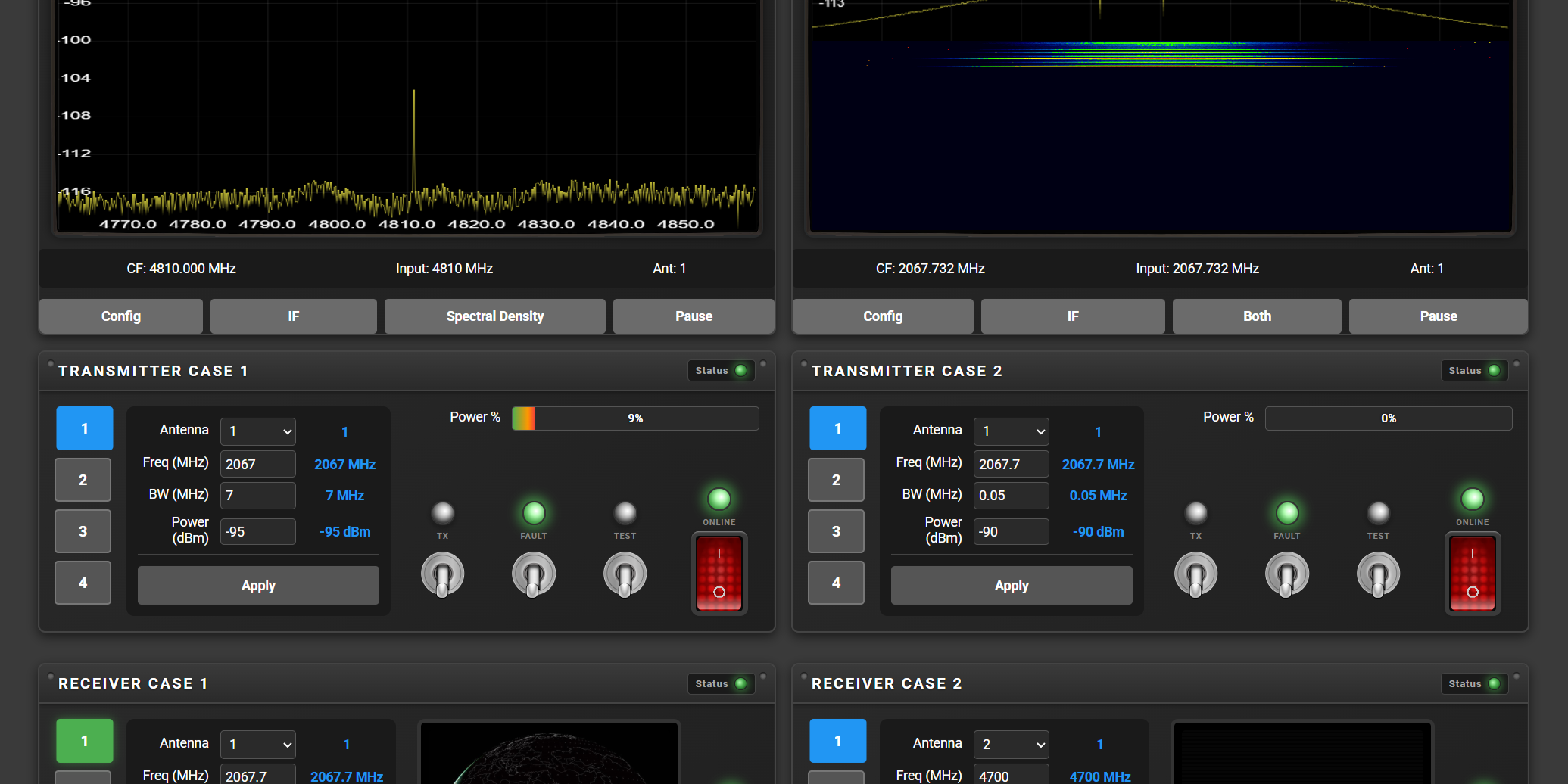The image size is (1568, 784).
Task: Open the Antenna dropdown on Receiver Case 2
Action: [x=1011, y=745]
